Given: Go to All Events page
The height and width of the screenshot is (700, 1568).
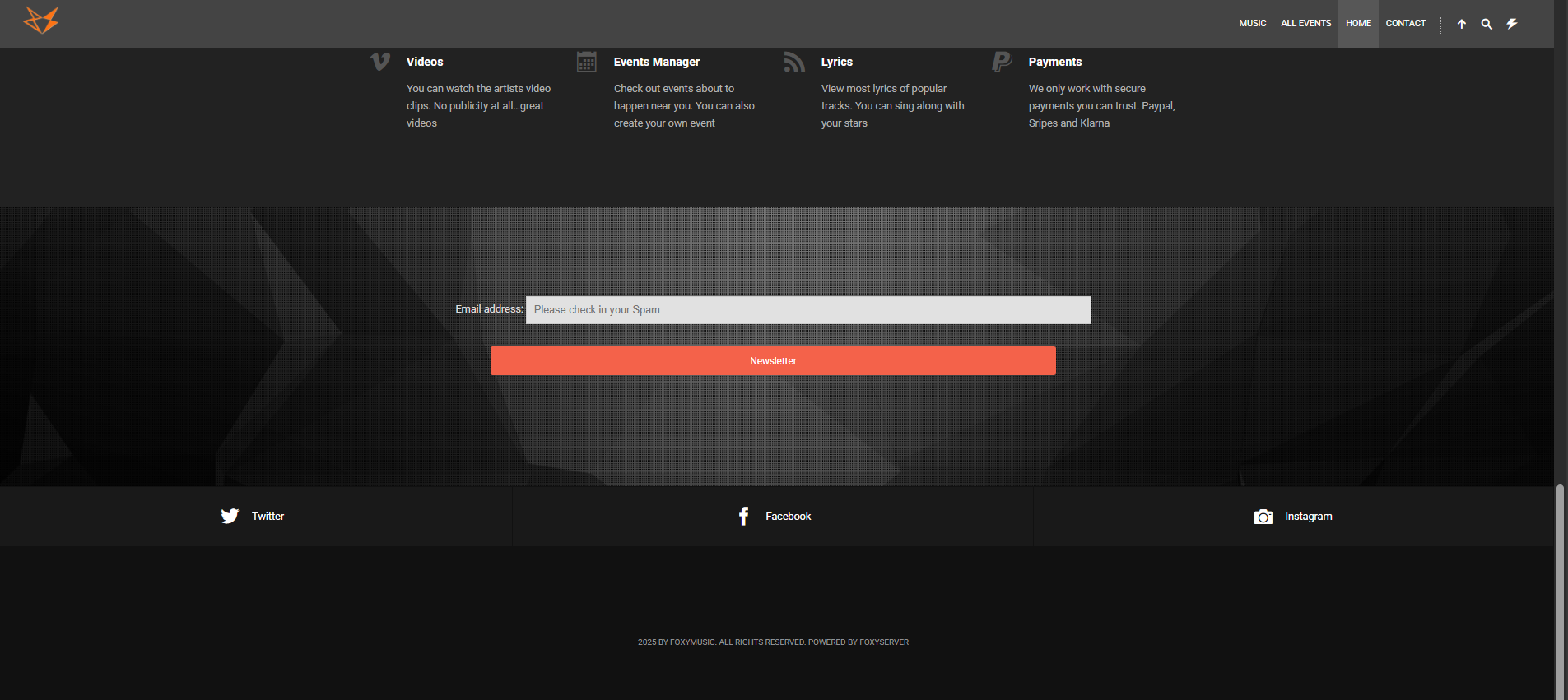Looking at the screenshot, I should click(x=1305, y=24).
